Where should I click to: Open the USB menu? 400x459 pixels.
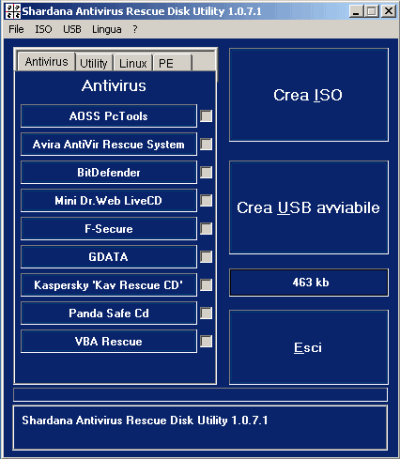pyautogui.click(x=72, y=29)
